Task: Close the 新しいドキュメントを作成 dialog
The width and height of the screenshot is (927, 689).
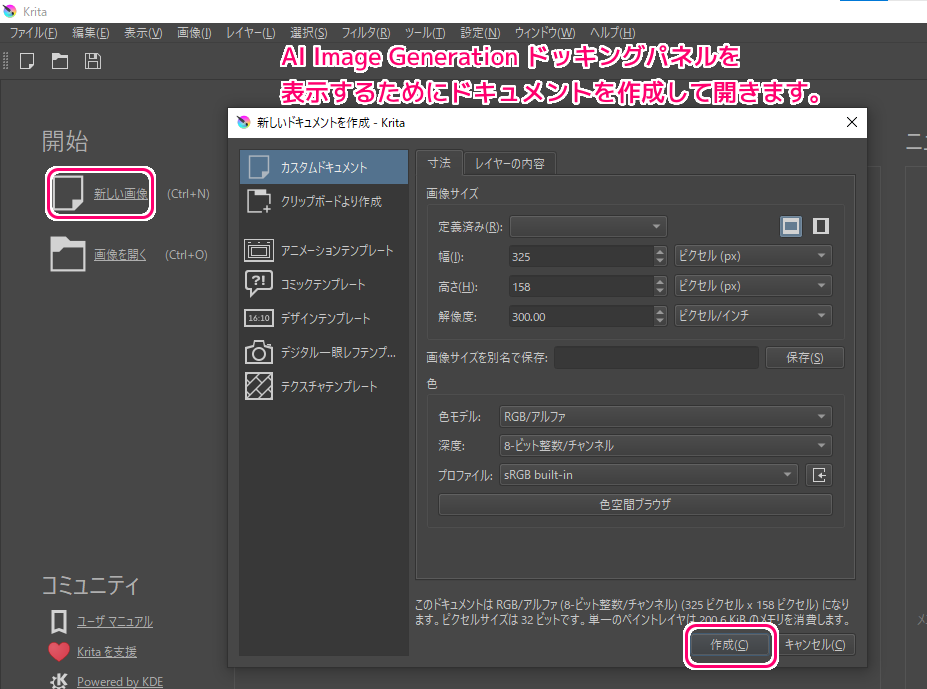Action: [x=851, y=122]
